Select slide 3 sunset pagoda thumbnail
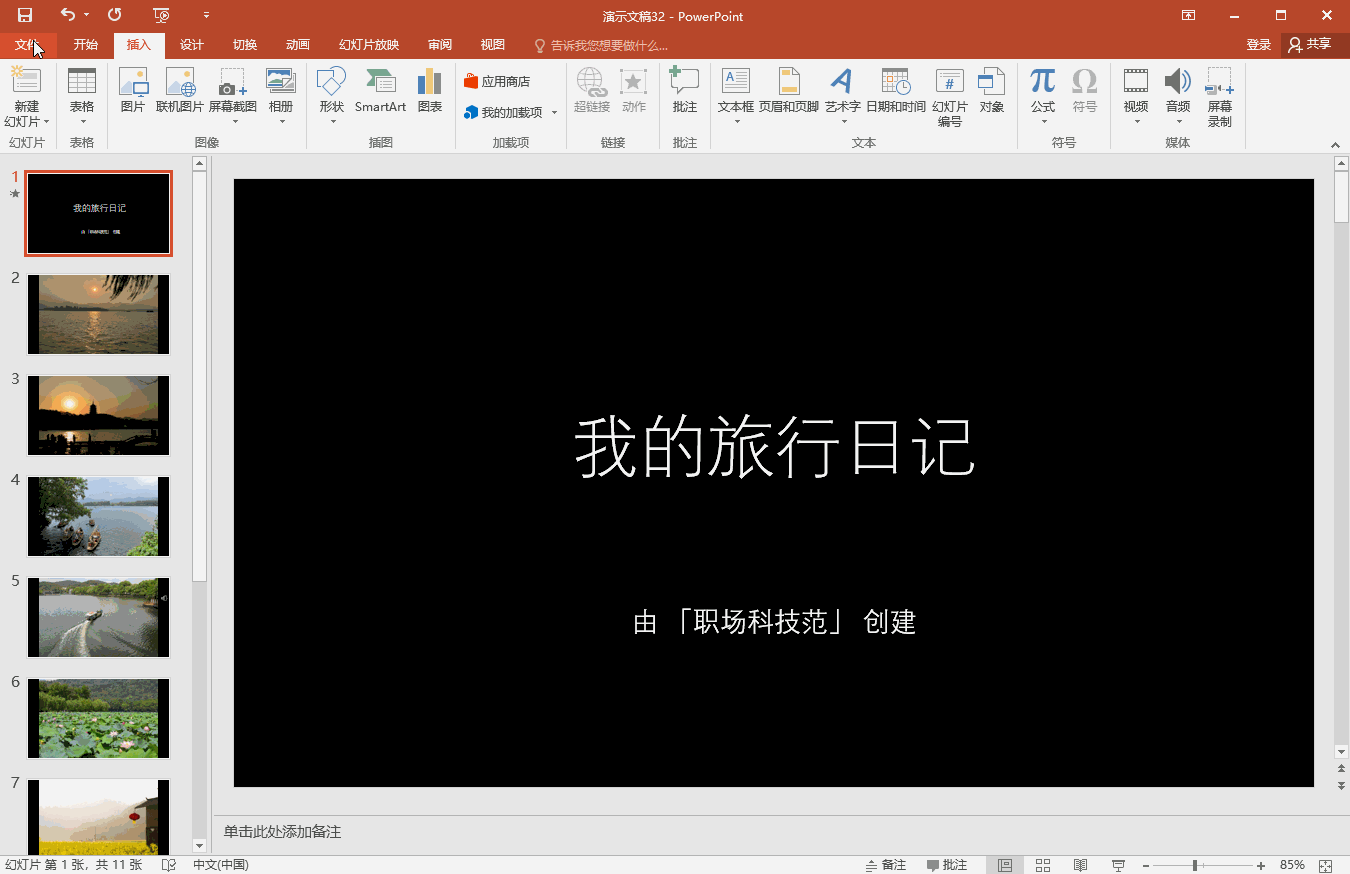Screen dimensions: 1350x874 pyautogui.click(x=98, y=415)
